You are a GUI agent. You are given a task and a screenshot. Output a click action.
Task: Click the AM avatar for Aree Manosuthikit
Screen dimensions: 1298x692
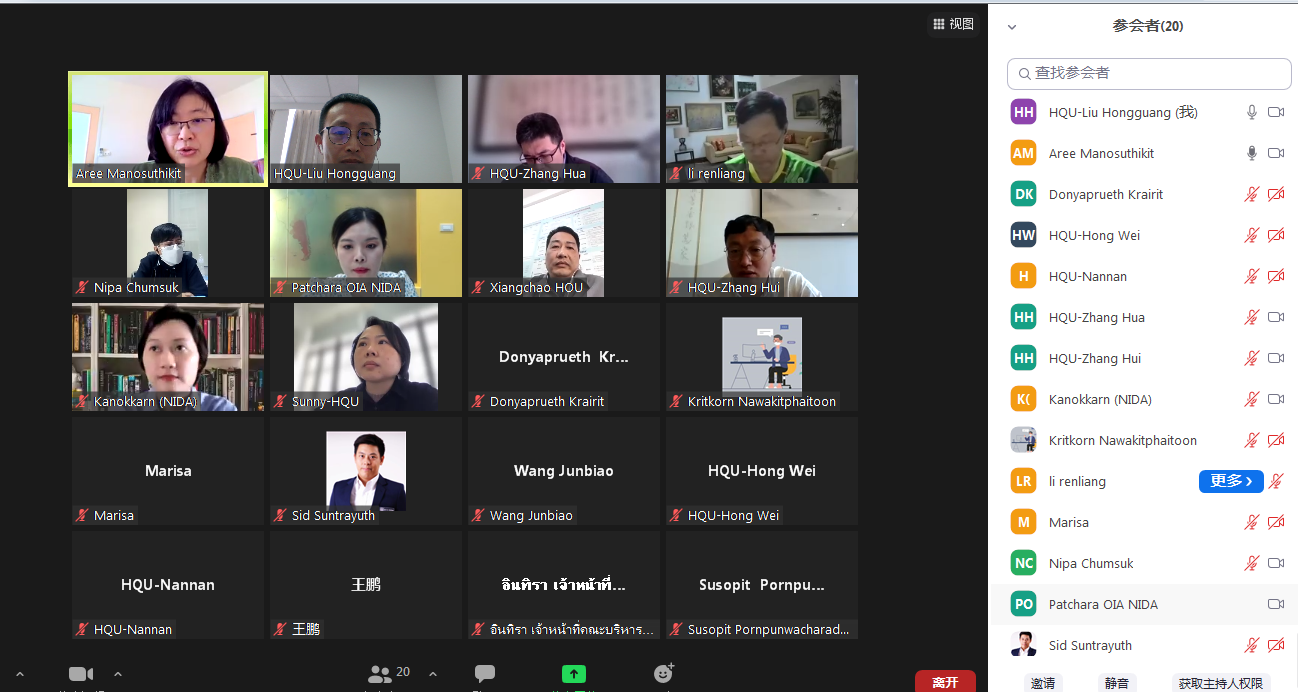point(1023,153)
